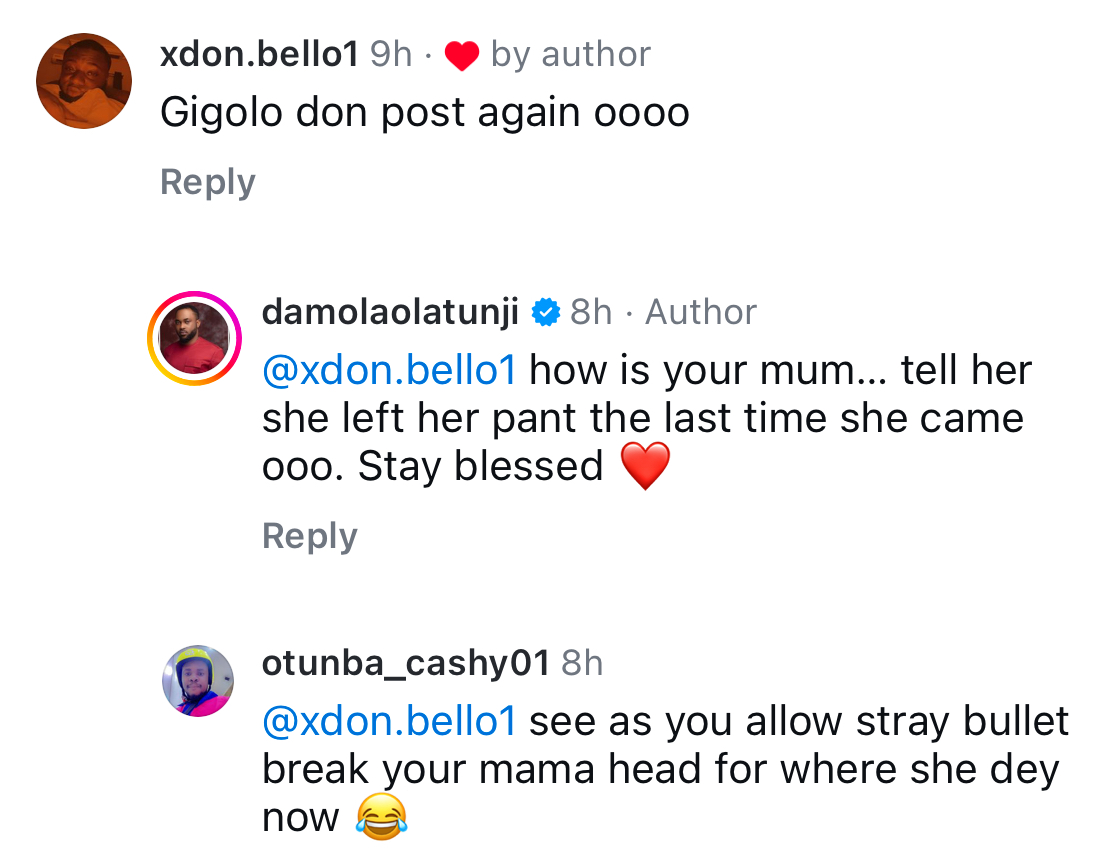
Task: Click the 'by author' label text
Action: pyautogui.click(x=569, y=54)
